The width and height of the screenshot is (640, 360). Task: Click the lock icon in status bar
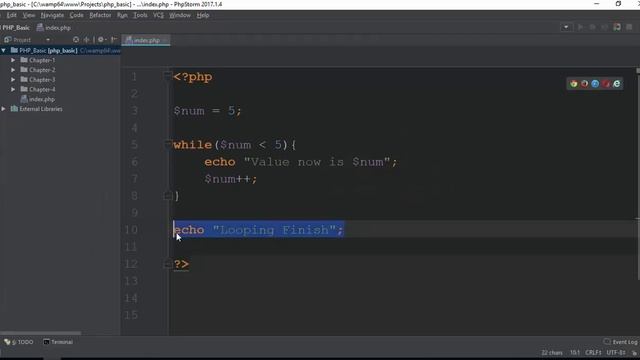pyautogui.click(x=634, y=353)
